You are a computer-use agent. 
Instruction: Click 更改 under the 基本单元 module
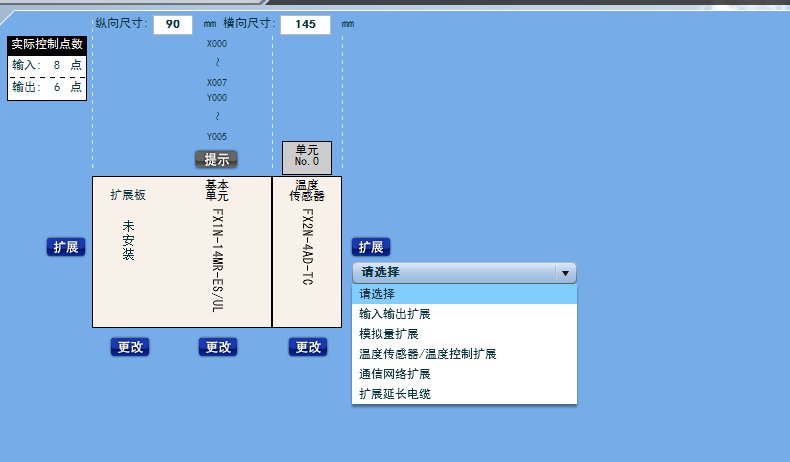click(218, 347)
